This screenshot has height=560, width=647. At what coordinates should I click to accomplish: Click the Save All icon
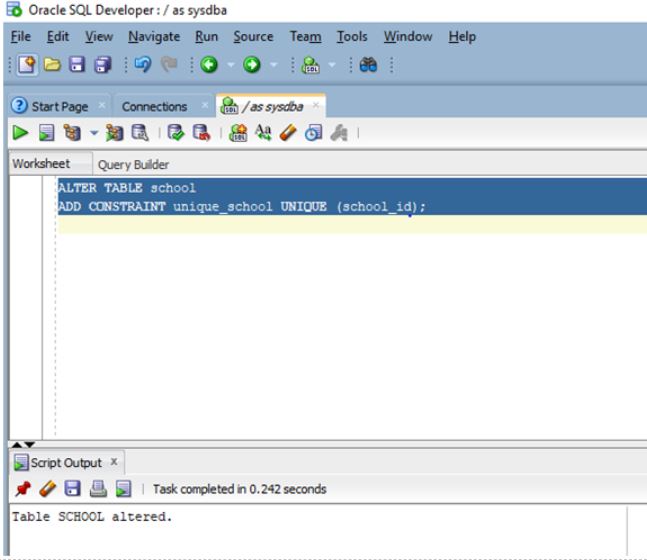pos(103,65)
